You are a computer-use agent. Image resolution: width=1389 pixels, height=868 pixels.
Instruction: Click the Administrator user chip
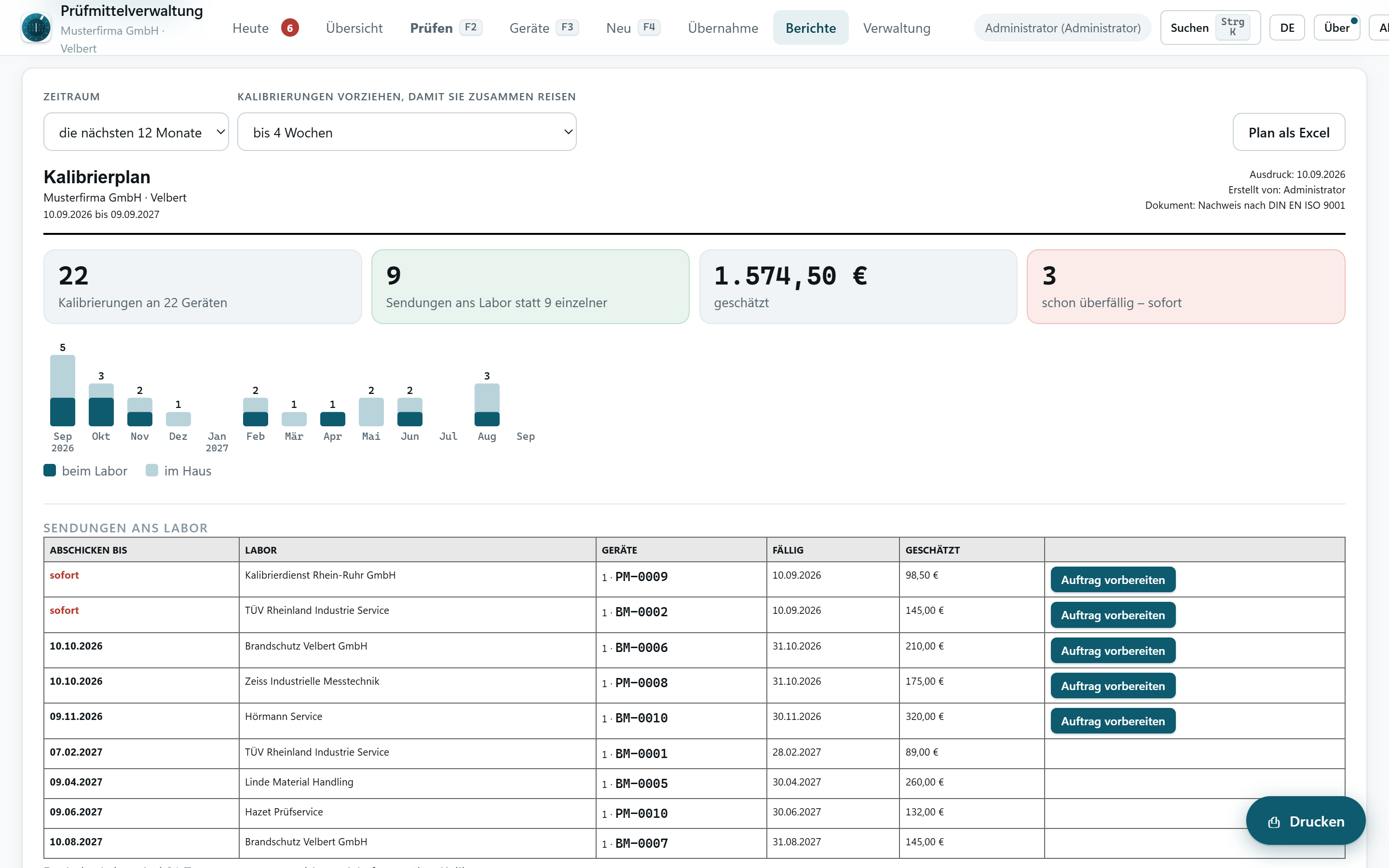click(x=1062, y=27)
